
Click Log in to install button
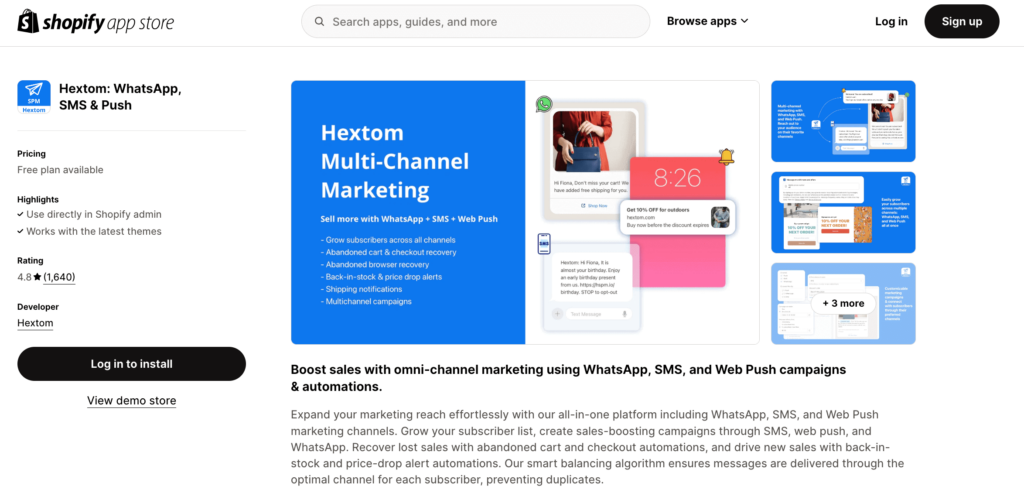click(x=131, y=364)
